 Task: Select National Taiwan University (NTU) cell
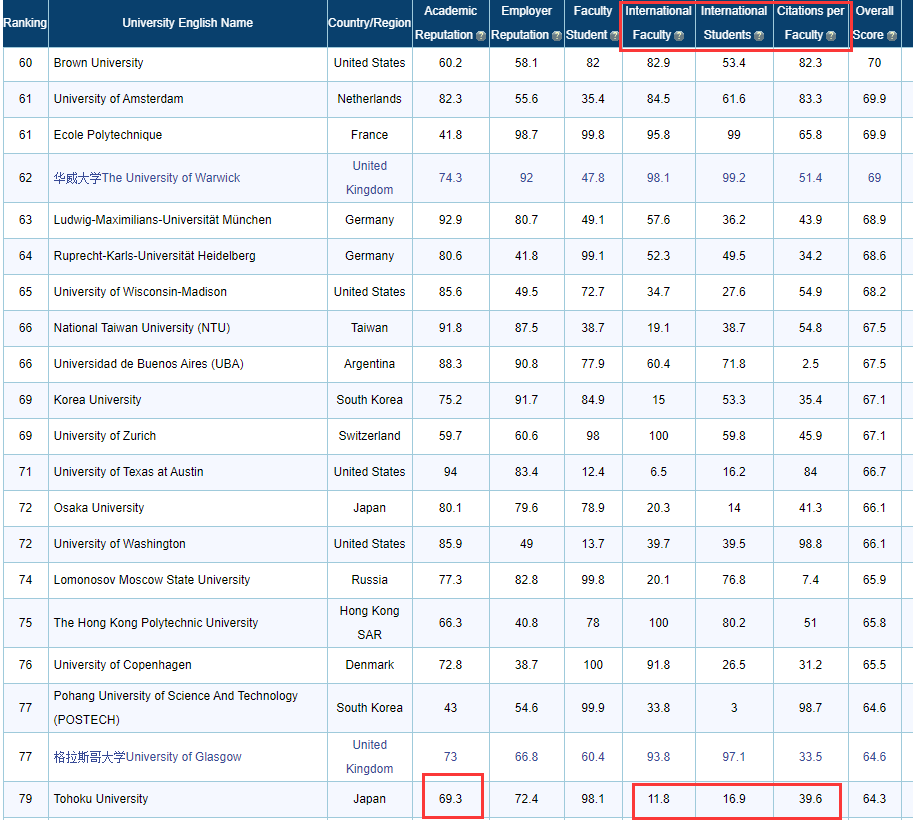pos(187,328)
